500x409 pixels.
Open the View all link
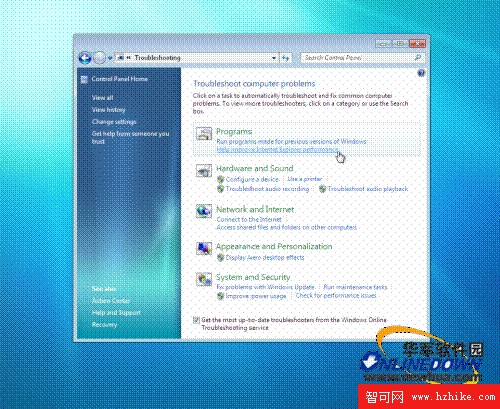(103, 98)
